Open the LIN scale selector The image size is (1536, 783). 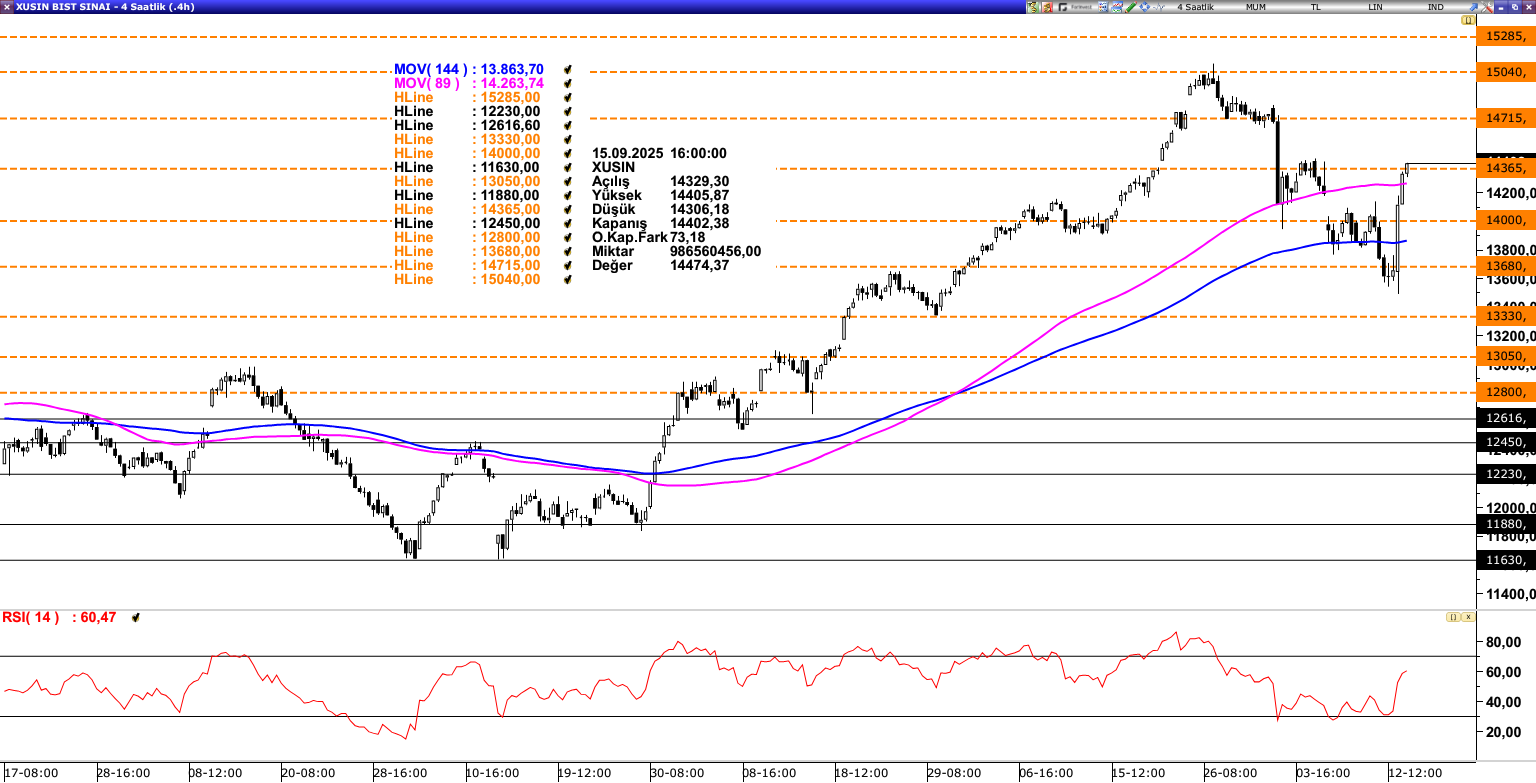1375,7
